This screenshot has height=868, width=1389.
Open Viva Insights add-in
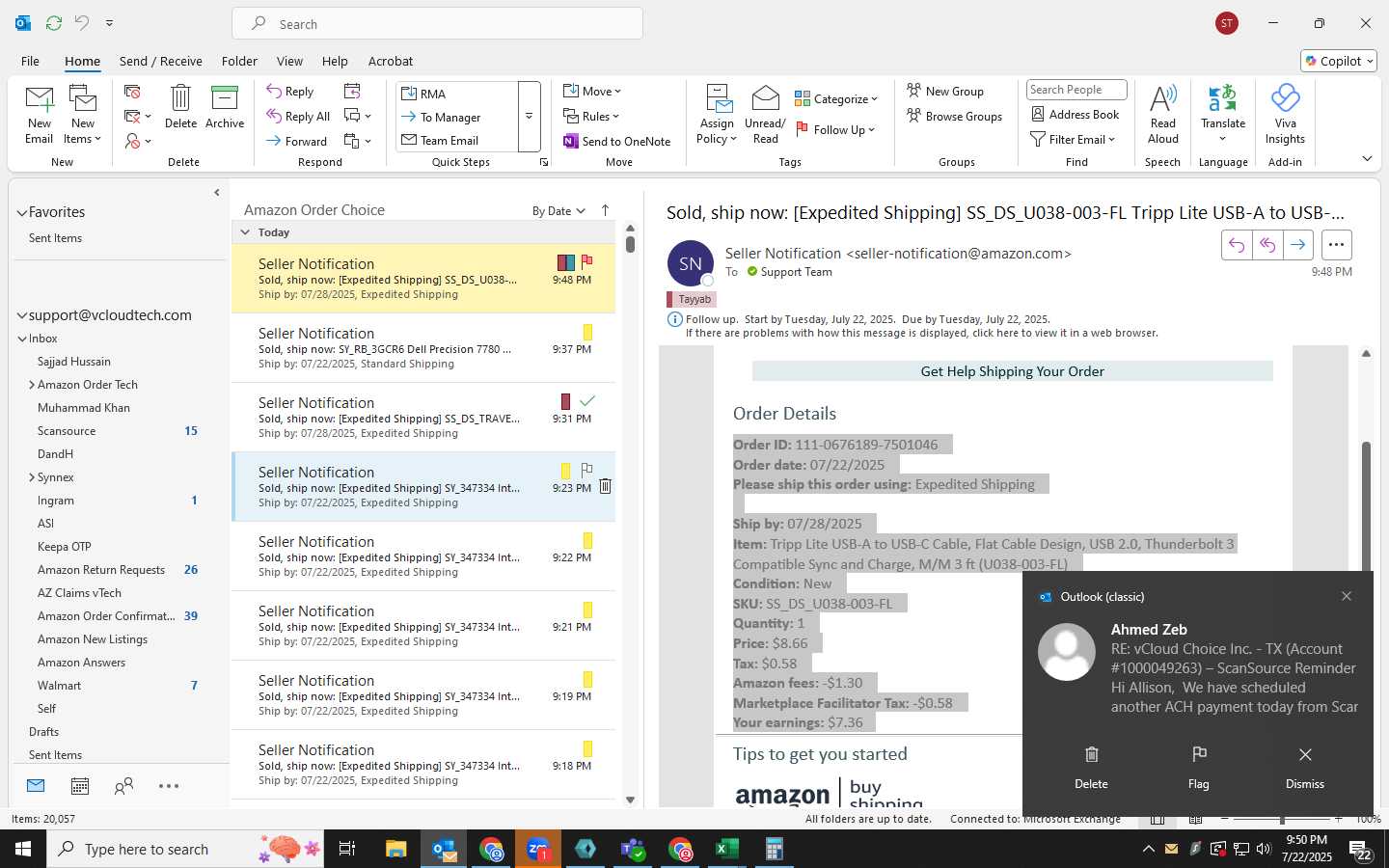[1285, 114]
